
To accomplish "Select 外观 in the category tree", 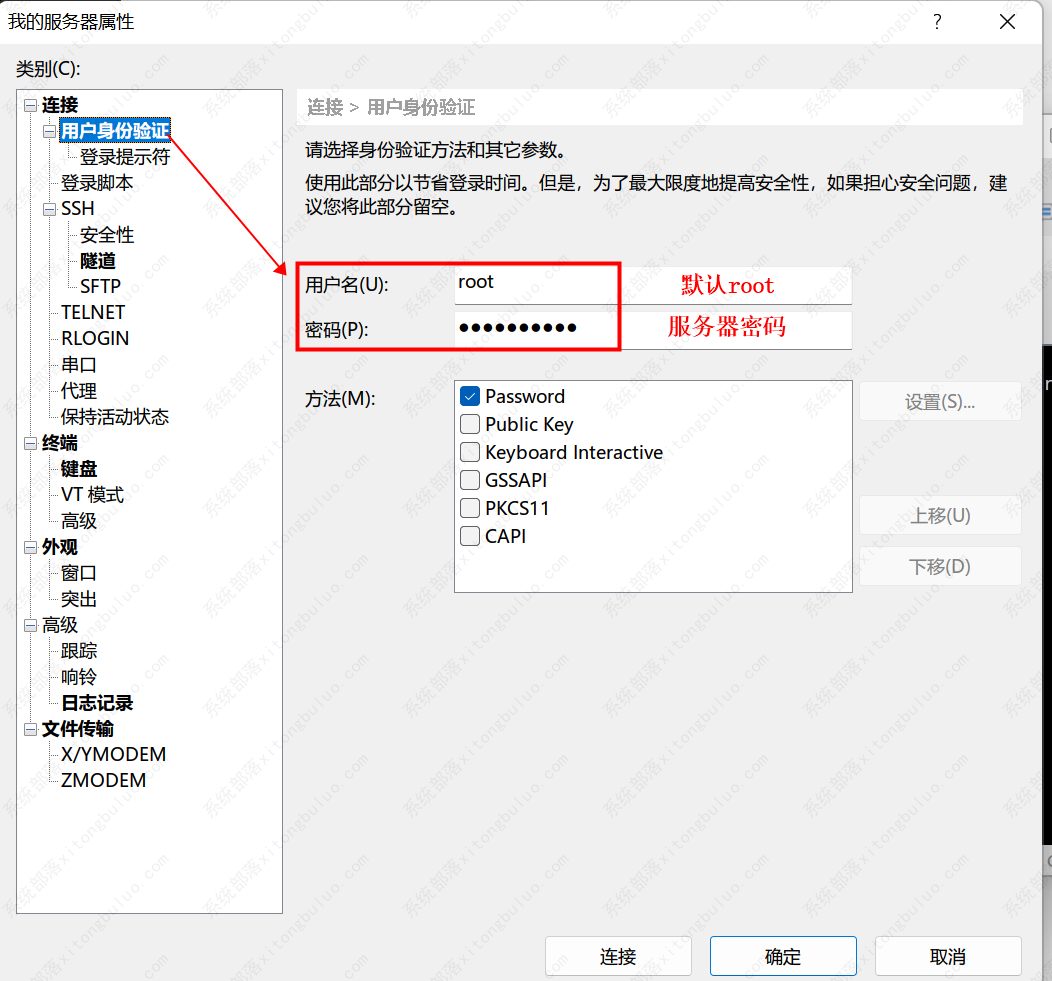I will pyautogui.click(x=60, y=547).
